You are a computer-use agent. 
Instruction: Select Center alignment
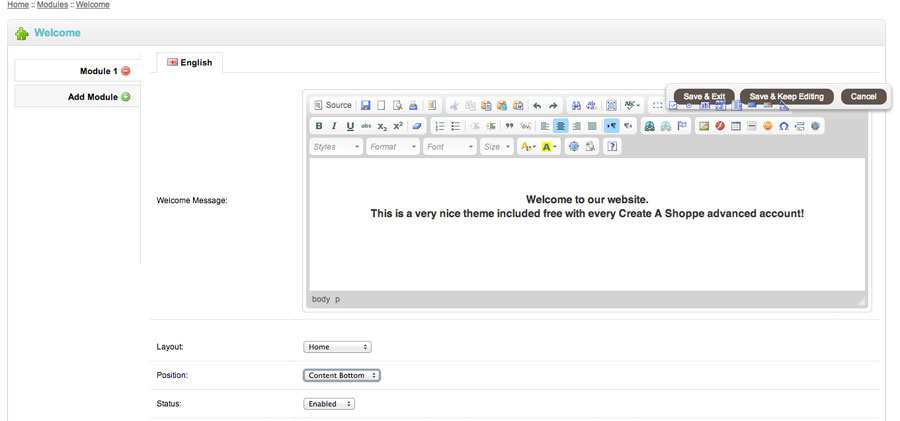tap(561, 126)
